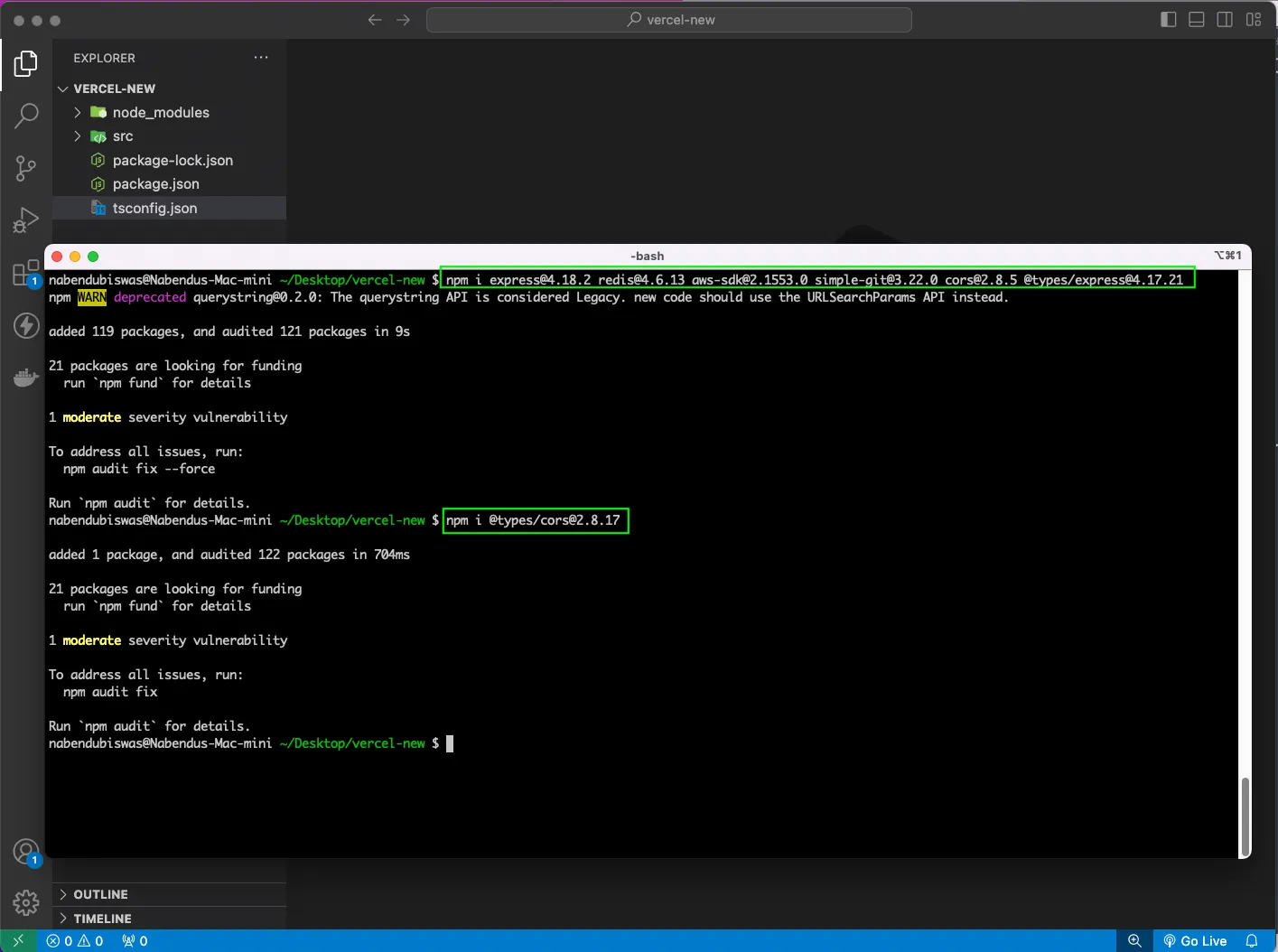Click the EXPLORER panel title

[x=105, y=58]
